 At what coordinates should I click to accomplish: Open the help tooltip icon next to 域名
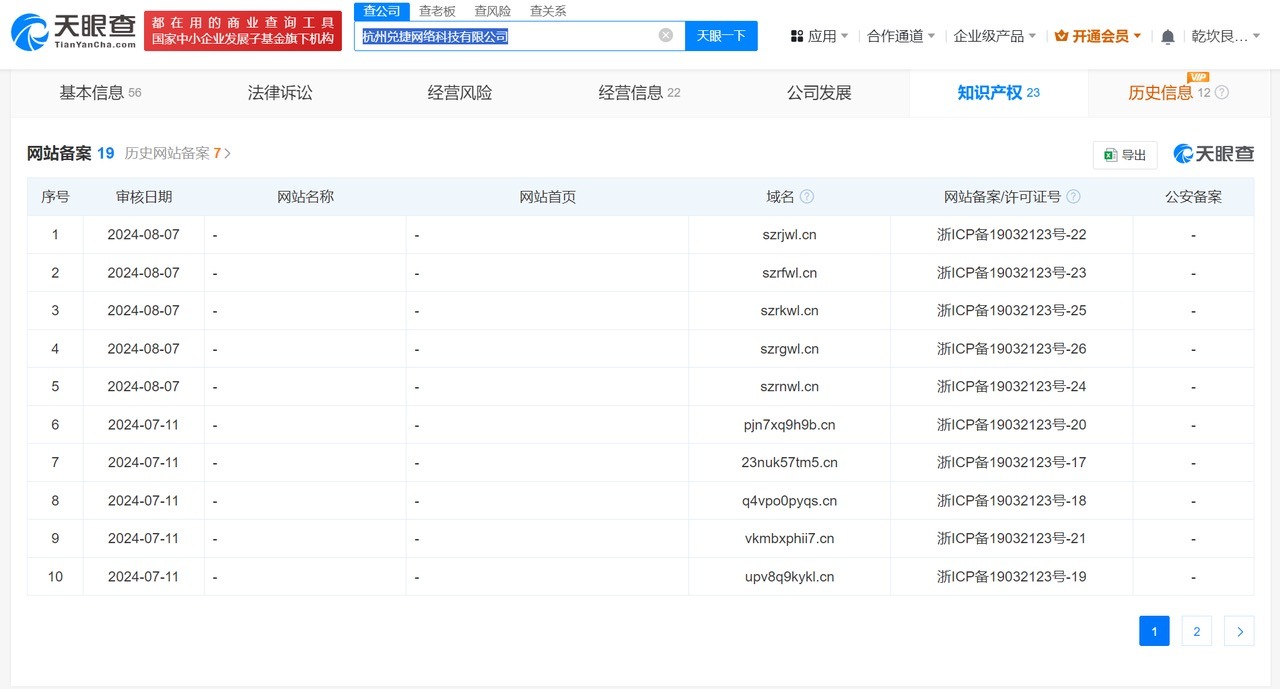pos(805,196)
